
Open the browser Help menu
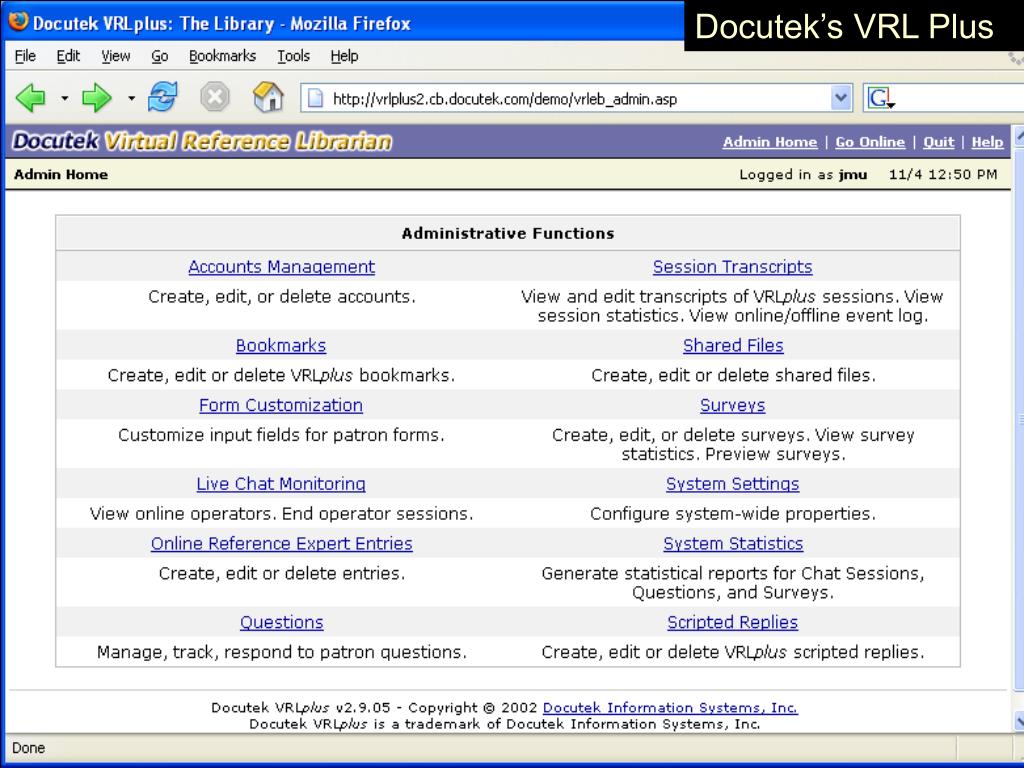point(344,56)
